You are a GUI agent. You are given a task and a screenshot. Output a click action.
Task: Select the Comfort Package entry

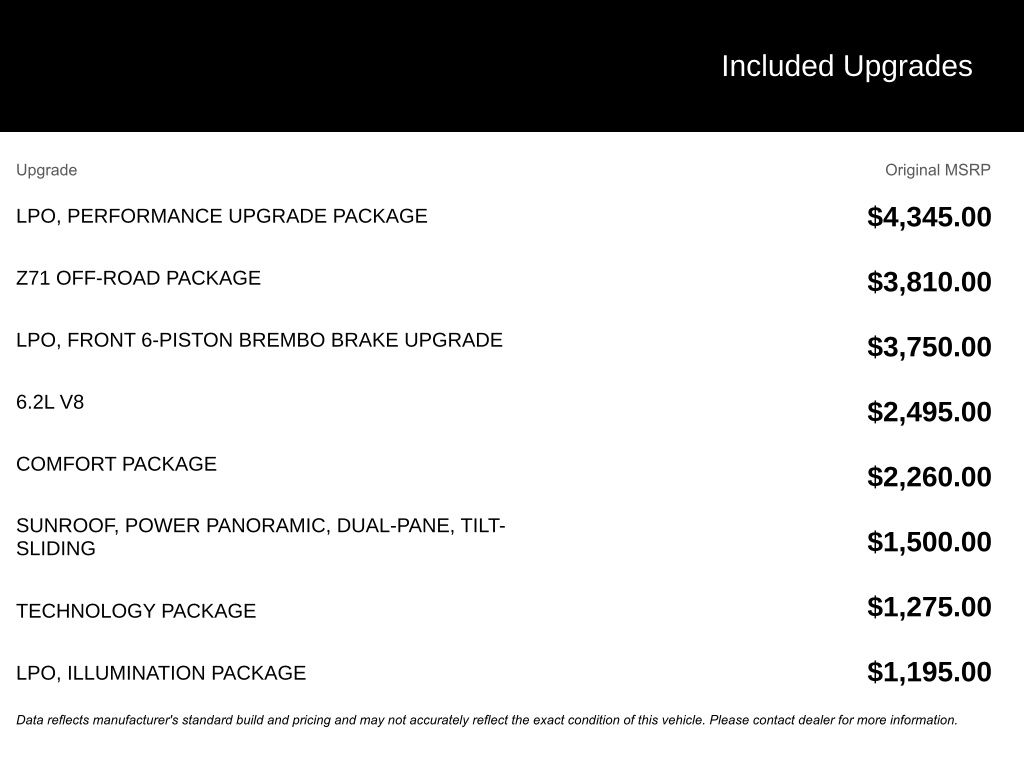point(116,464)
